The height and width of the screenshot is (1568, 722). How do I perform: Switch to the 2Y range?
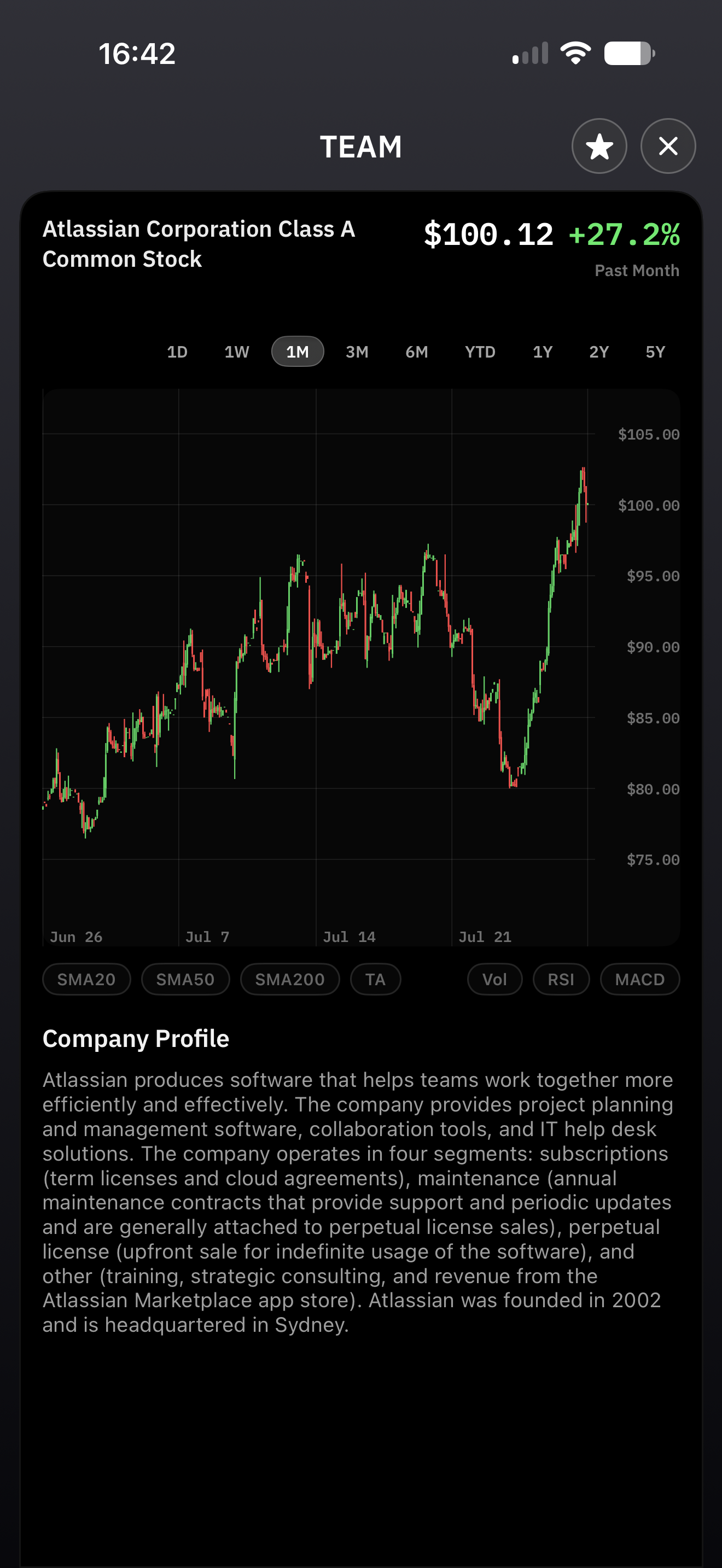[598, 351]
